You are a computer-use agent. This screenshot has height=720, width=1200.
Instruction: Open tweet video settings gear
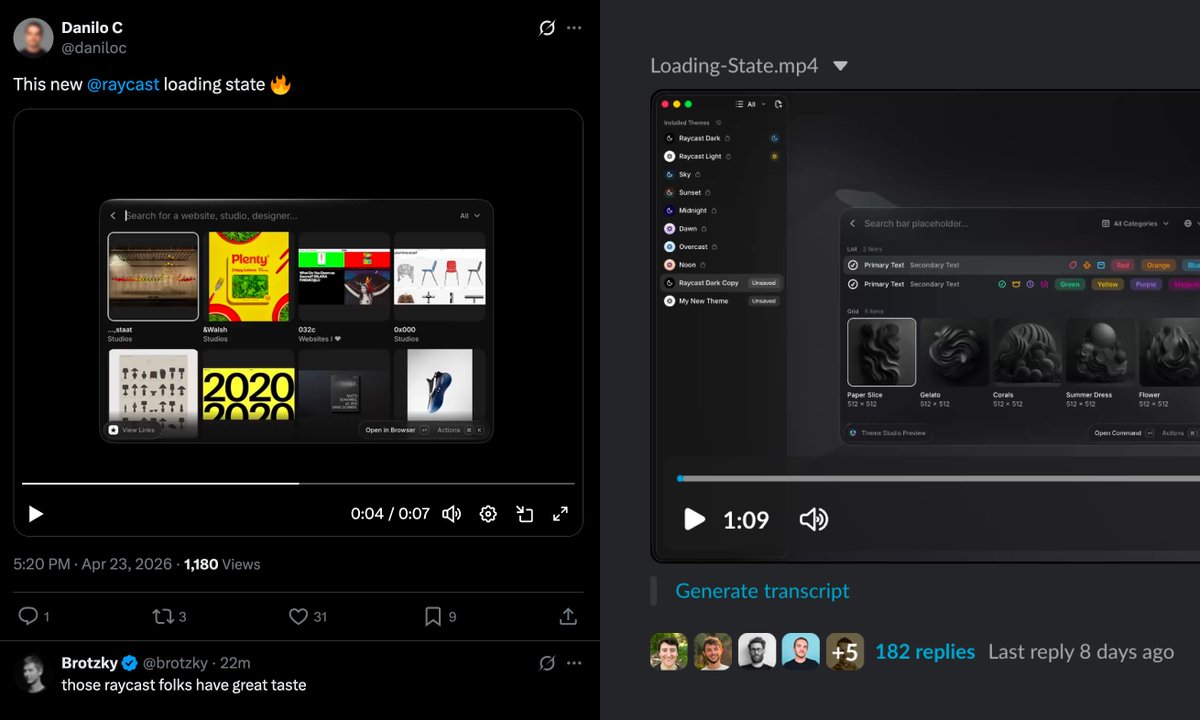click(x=488, y=514)
